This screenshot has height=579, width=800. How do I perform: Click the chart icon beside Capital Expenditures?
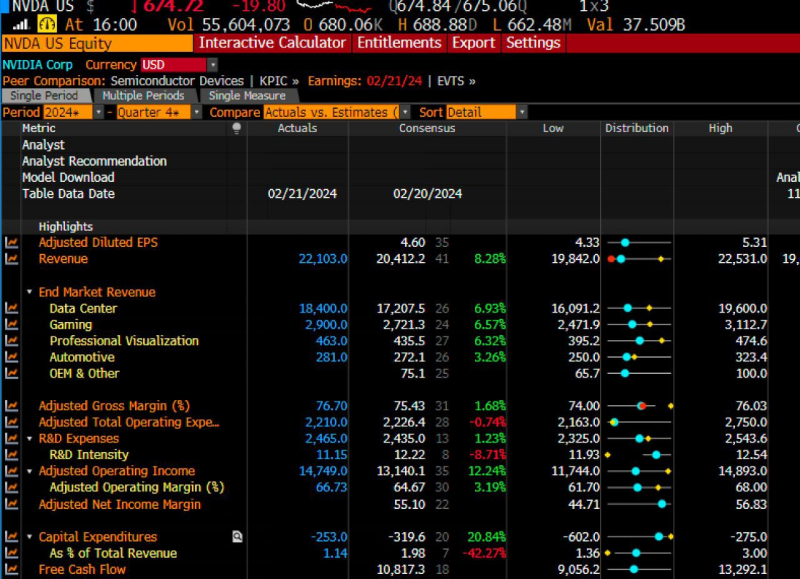pos(11,537)
